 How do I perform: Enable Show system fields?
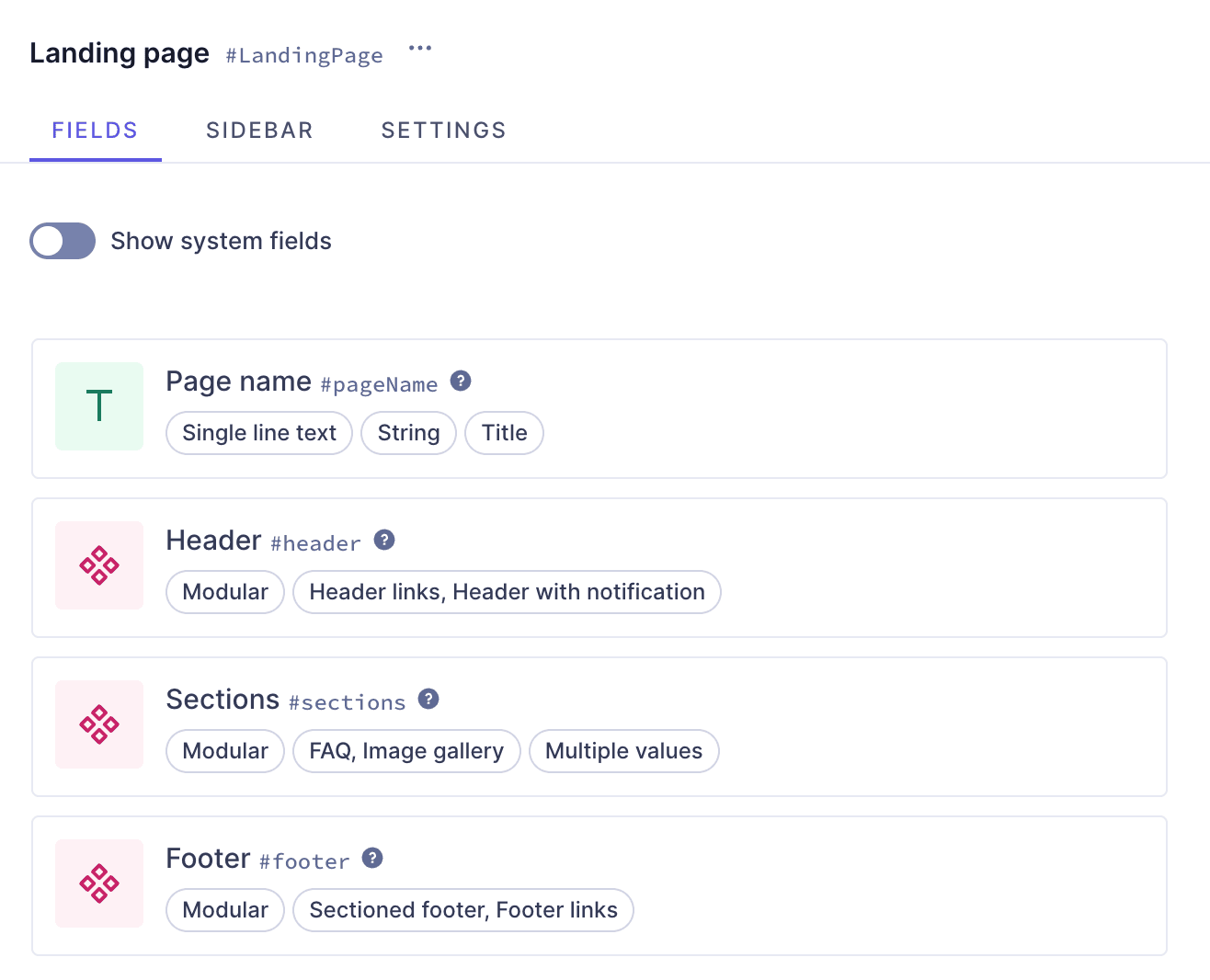(62, 241)
